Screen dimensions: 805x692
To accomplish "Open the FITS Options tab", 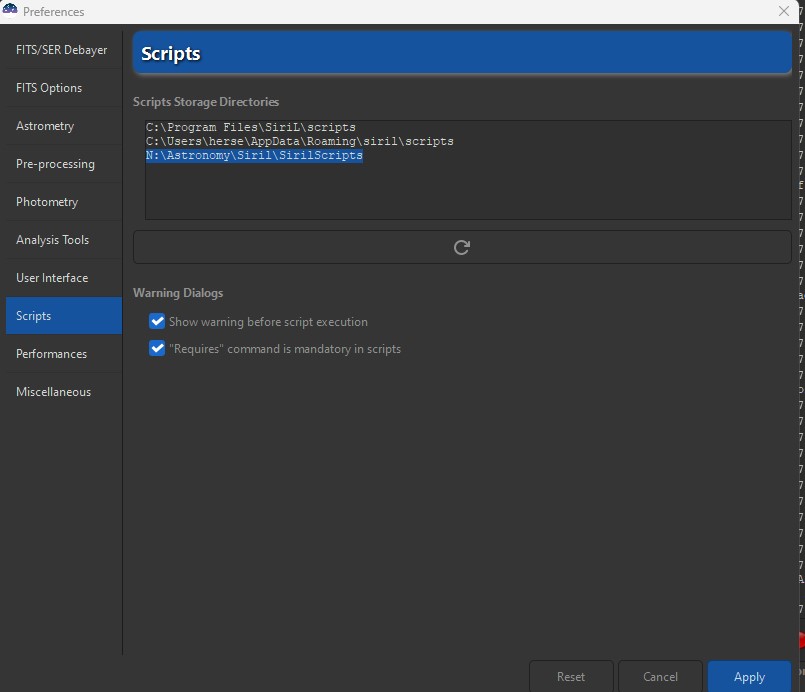I will tap(64, 88).
